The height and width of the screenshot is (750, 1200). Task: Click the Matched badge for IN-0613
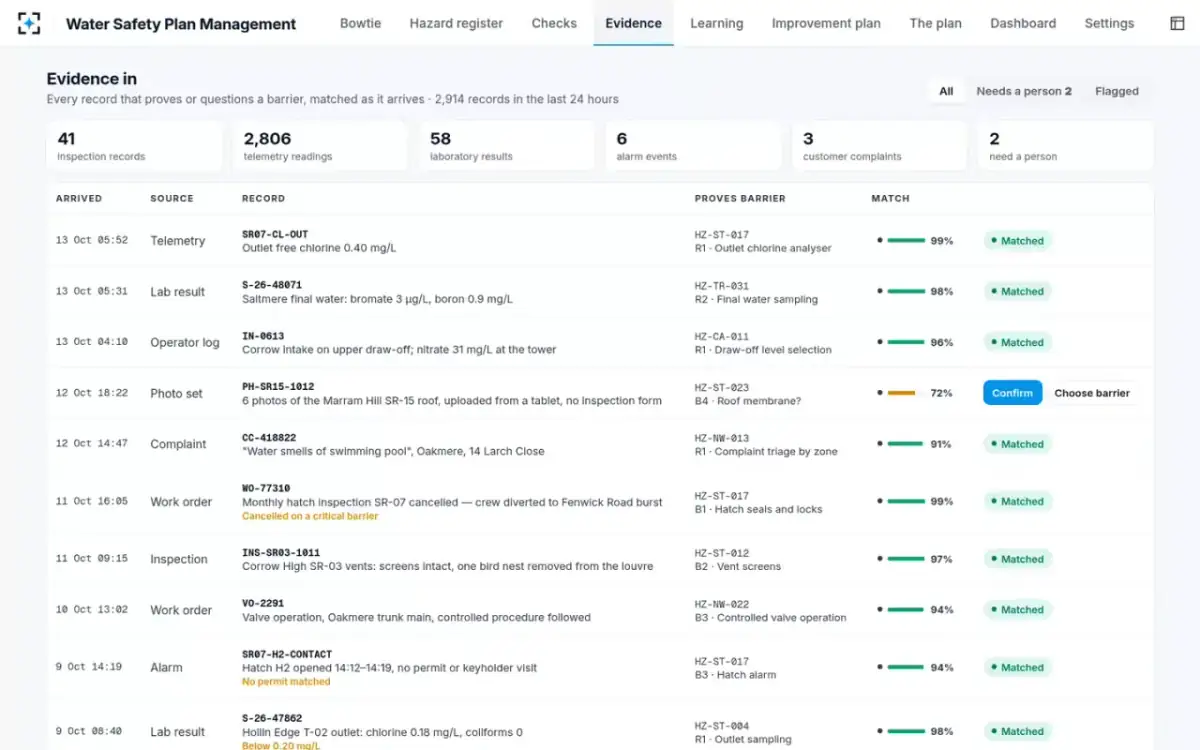[1017, 342]
